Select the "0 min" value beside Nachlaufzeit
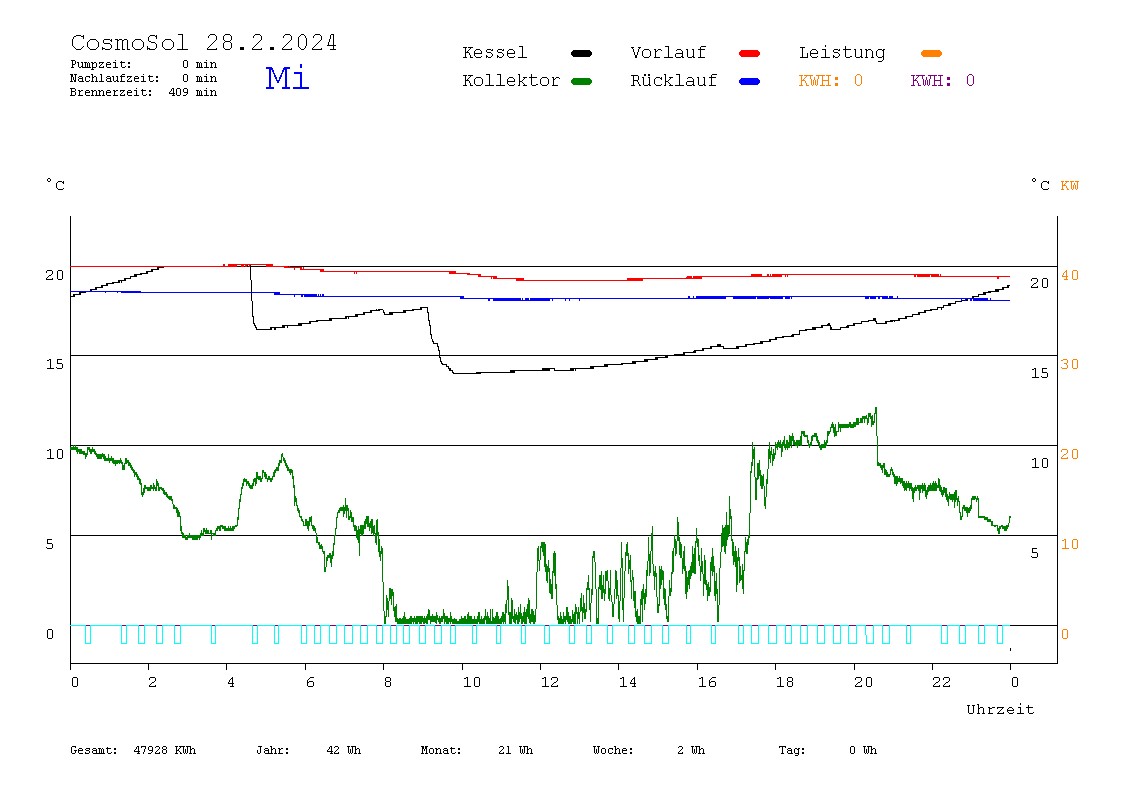 point(199,78)
